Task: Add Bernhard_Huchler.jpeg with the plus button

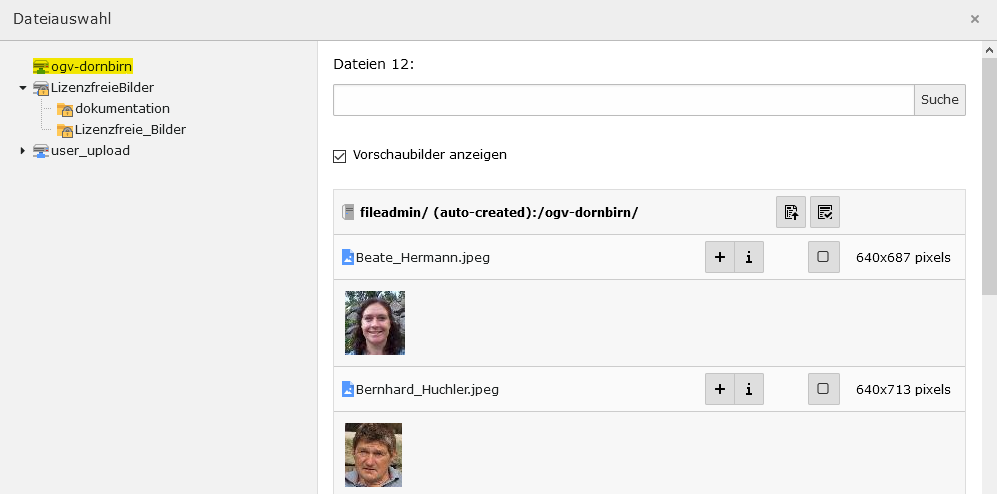Action: (720, 389)
